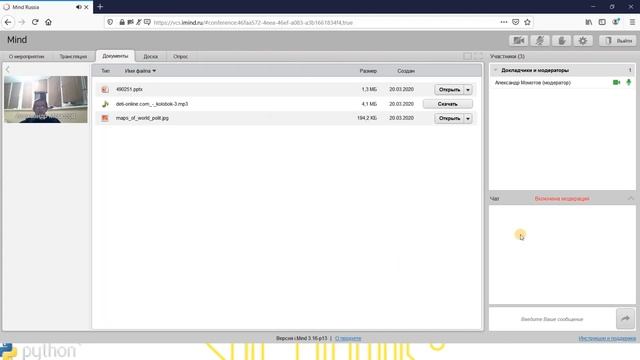
Task: Open the Firefox account icon
Action: pos(616,22)
